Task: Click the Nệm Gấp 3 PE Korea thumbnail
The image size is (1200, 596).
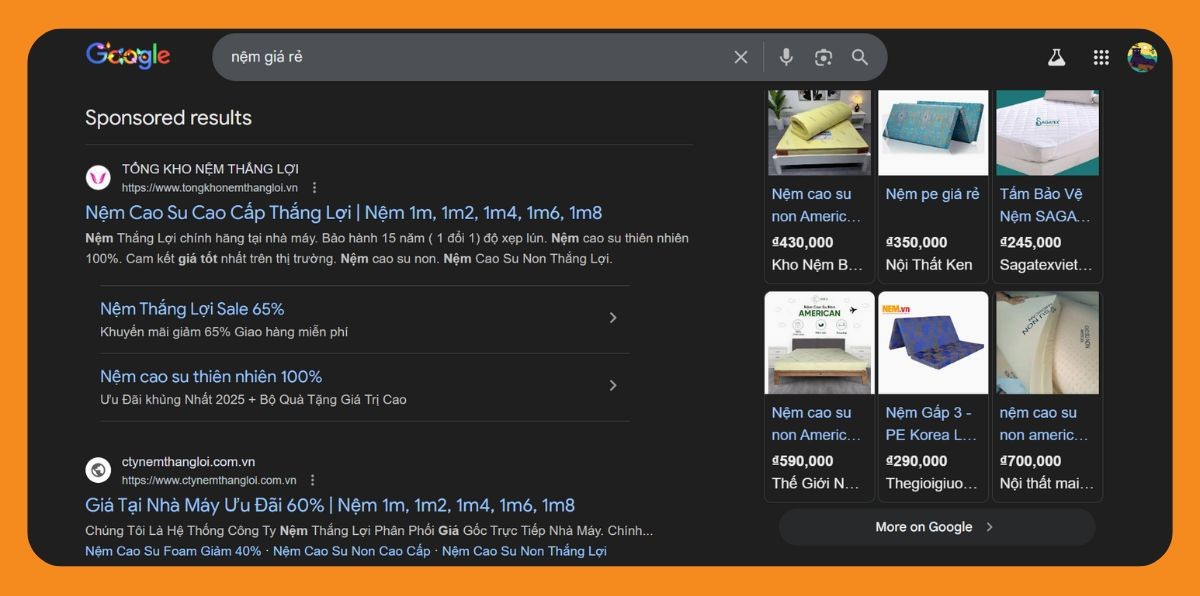Action: click(933, 342)
